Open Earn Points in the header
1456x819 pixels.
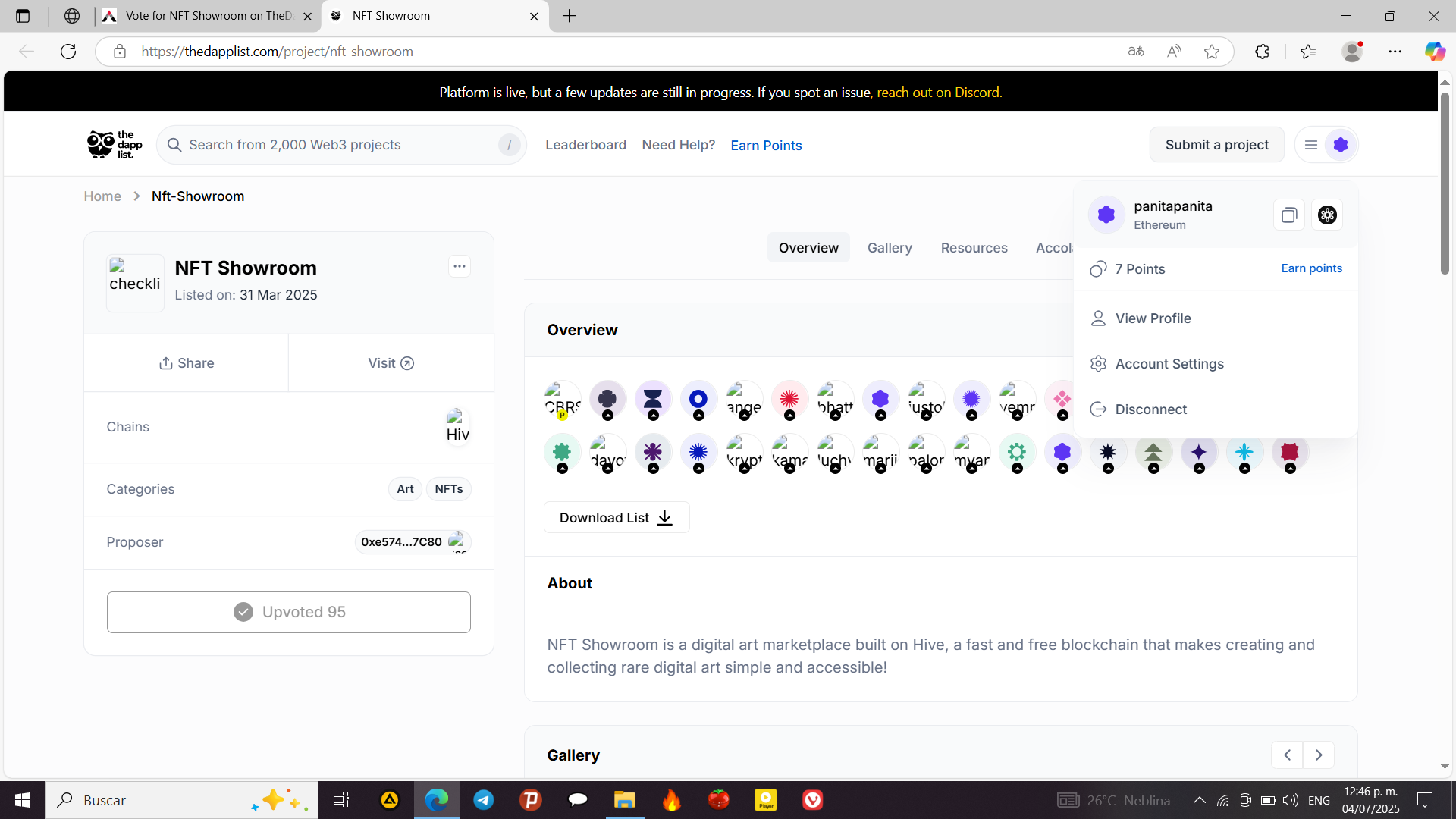click(x=766, y=145)
